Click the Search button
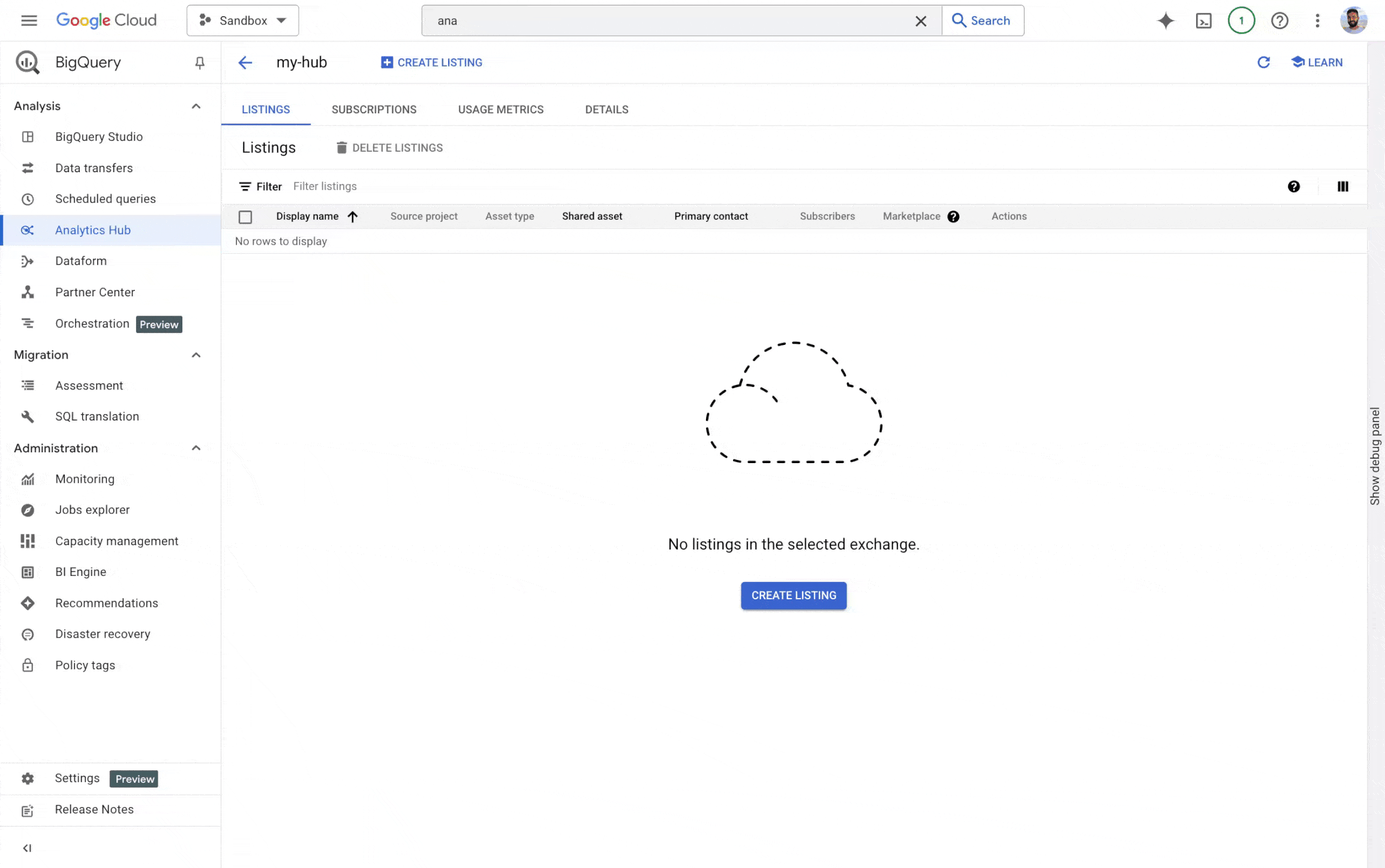Screen dimensions: 1385x868 pos(983,20)
